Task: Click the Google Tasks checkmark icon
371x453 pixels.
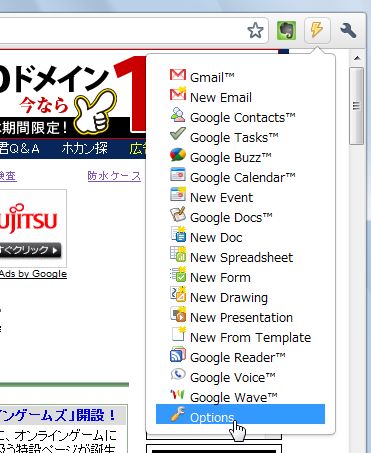Action: click(x=178, y=134)
